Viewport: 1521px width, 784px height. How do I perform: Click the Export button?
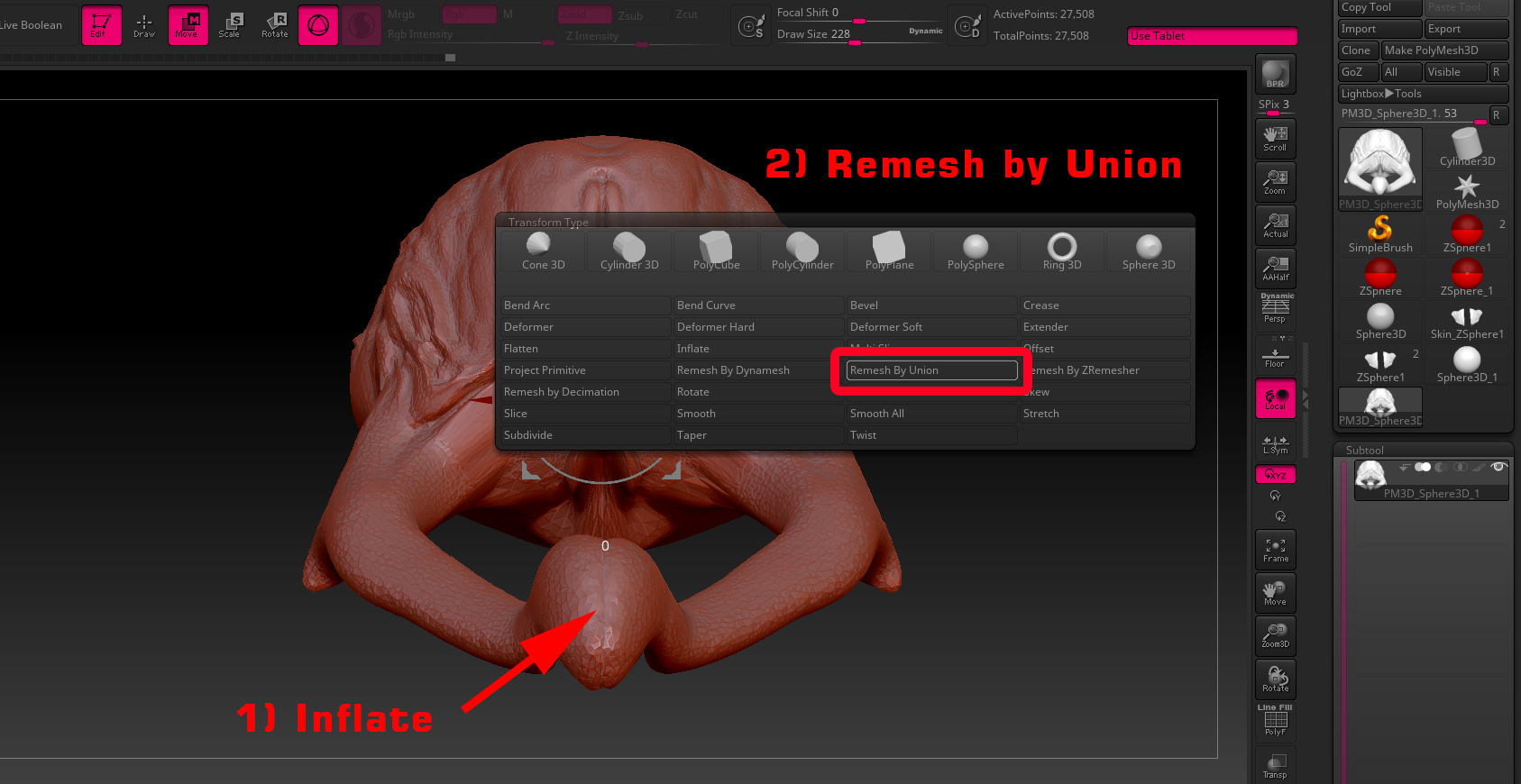(1467, 29)
